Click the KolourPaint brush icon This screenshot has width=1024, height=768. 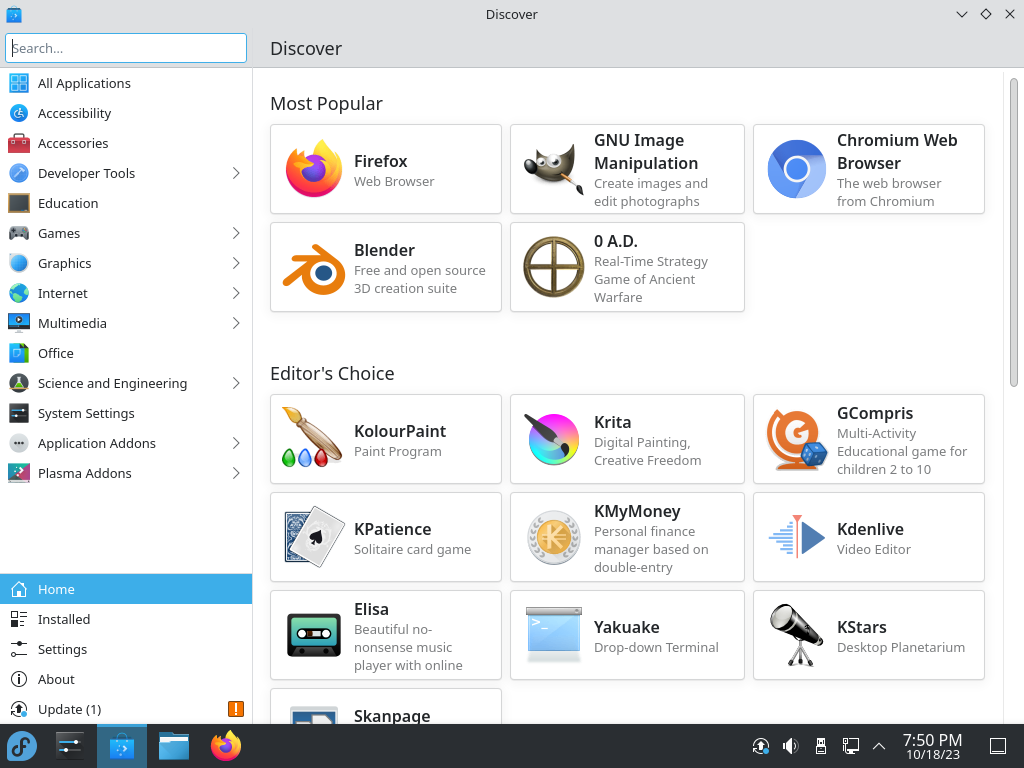pos(312,438)
